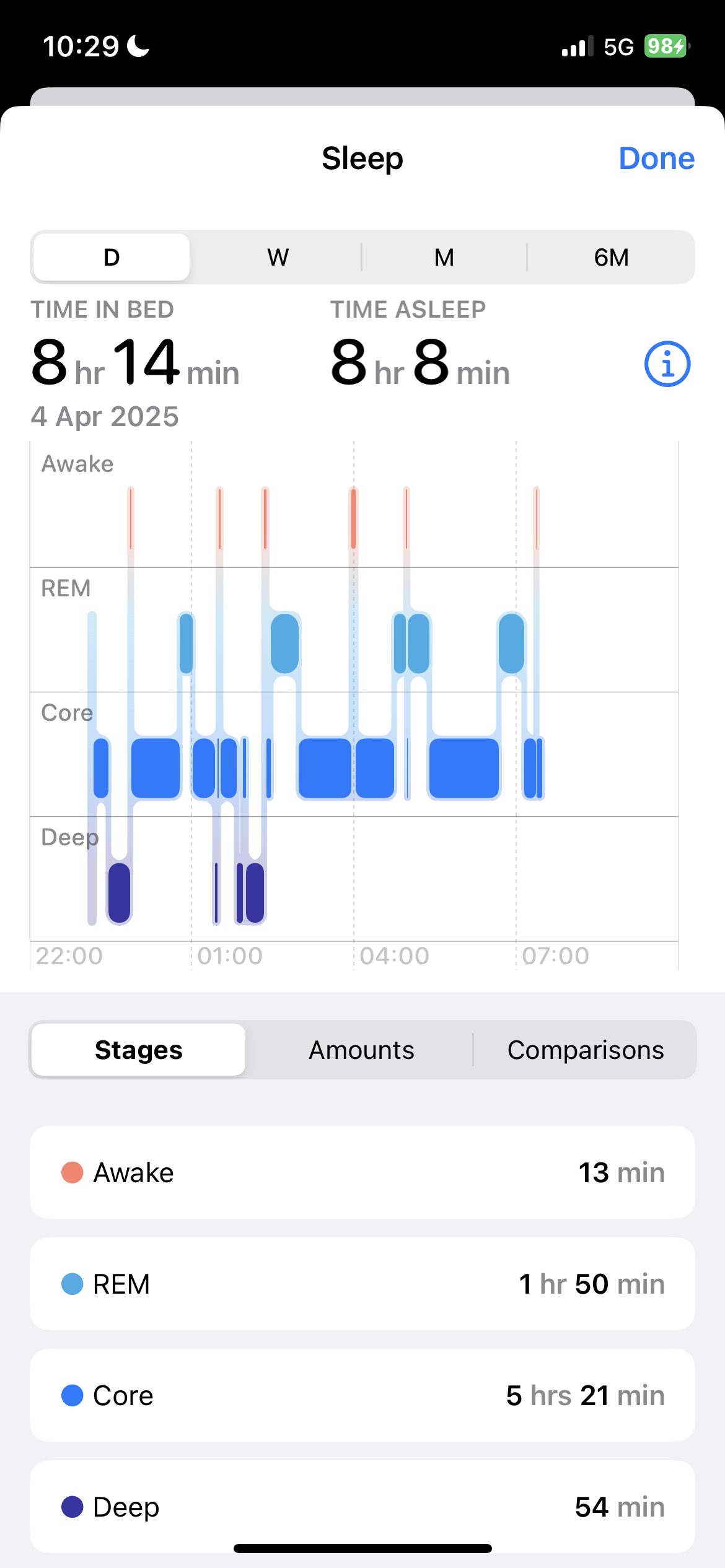
Task: Switch to the D day view
Action: click(x=112, y=257)
